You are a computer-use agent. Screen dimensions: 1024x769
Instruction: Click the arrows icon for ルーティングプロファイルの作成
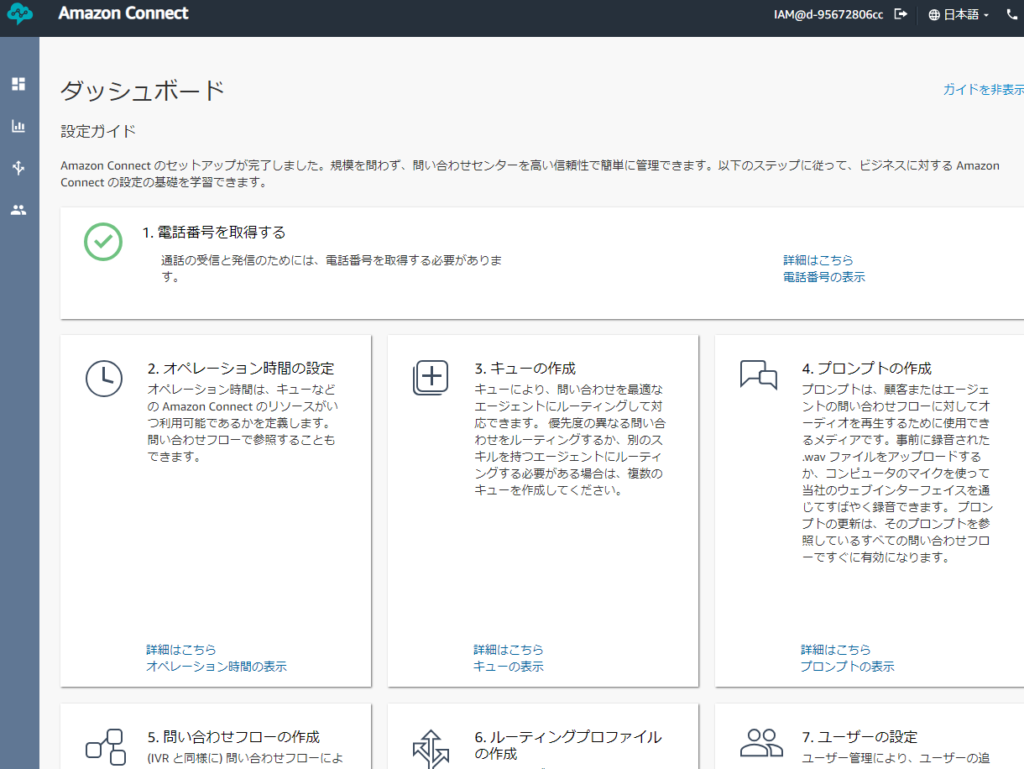431,749
